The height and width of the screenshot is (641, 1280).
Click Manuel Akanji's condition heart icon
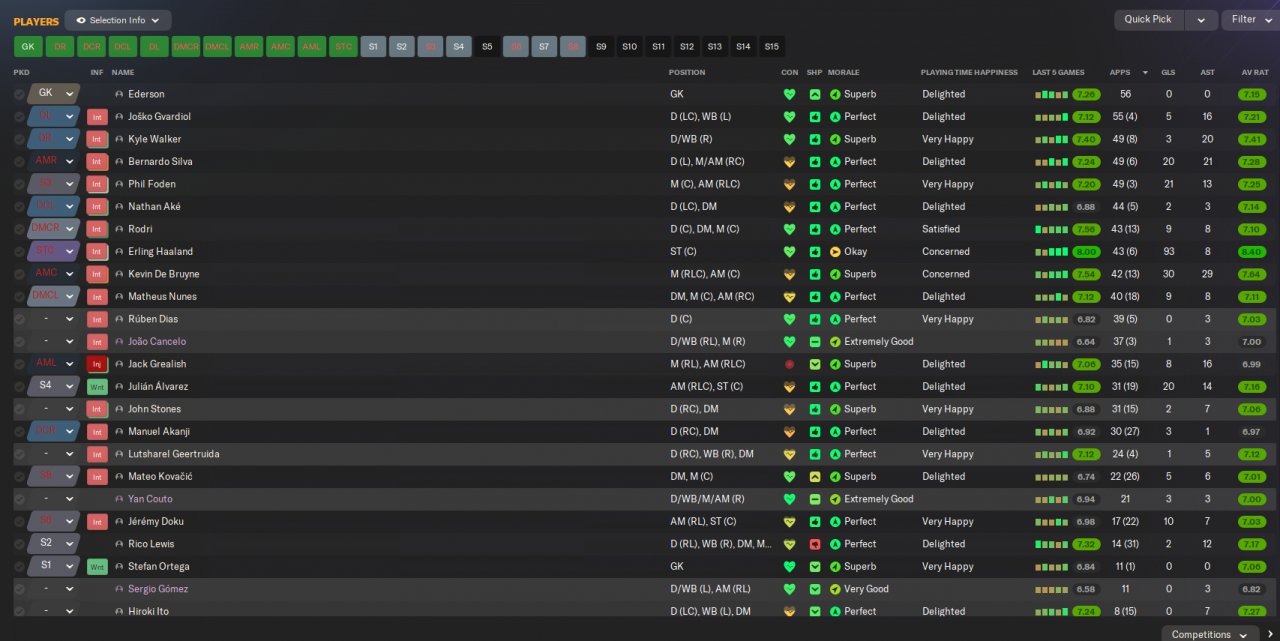(x=789, y=432)
